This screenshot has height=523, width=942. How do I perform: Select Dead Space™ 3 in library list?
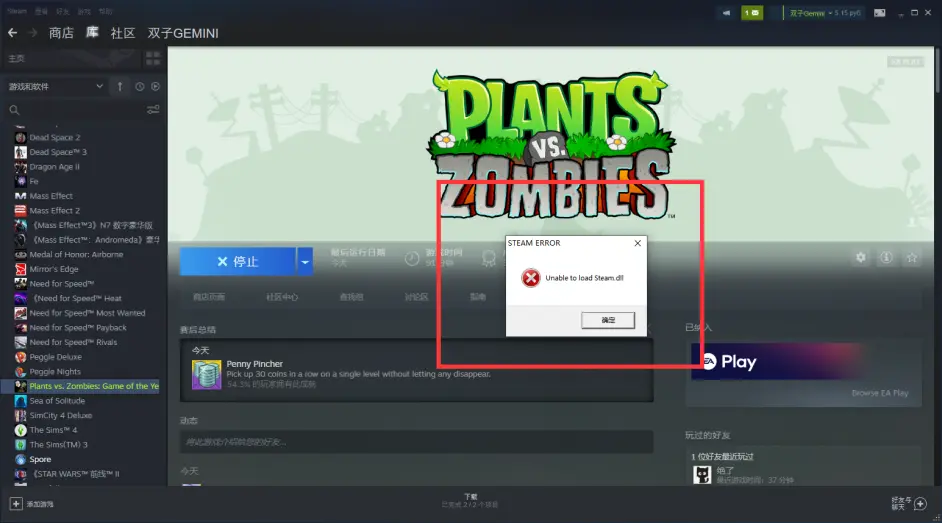(x=58, y=152)
